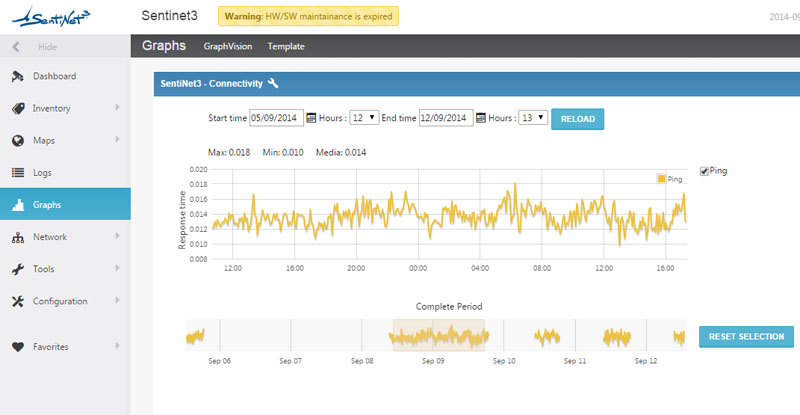
Task: Click the Sep 11 data segment in overview
Action: 617,337
